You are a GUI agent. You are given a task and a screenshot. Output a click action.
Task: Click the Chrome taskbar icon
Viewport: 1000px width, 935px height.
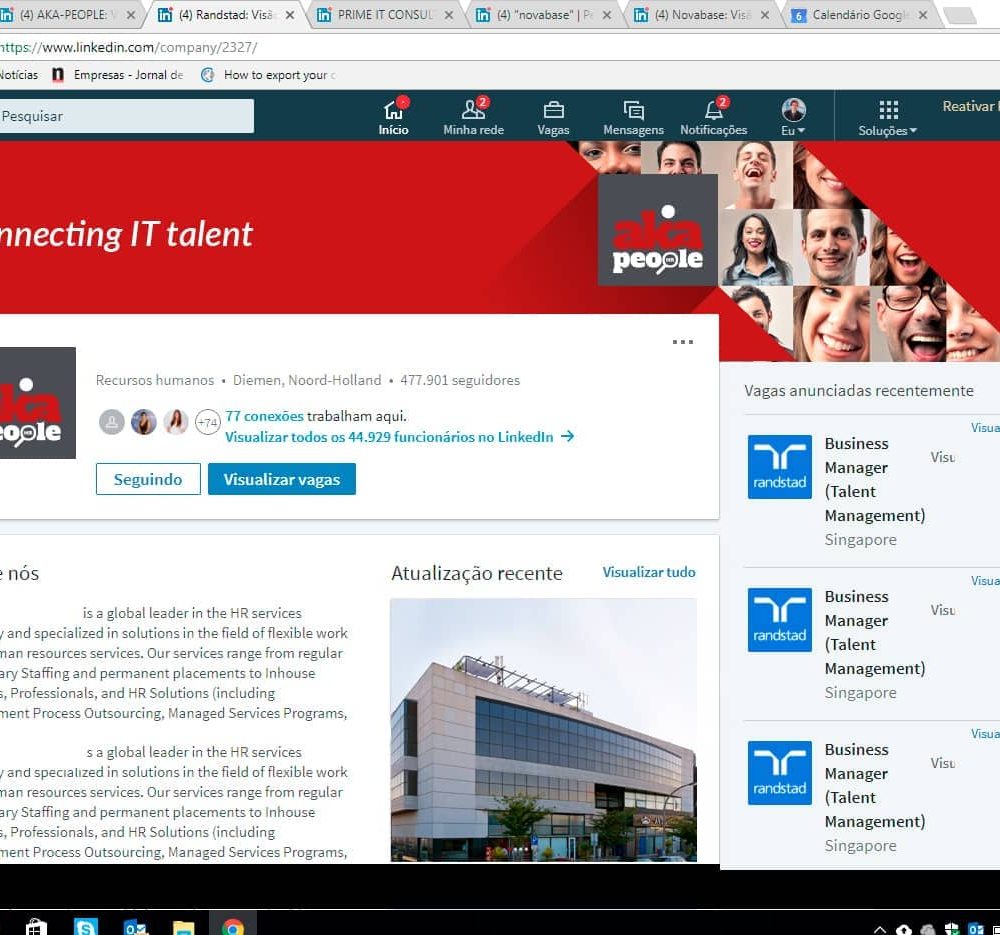233,927
